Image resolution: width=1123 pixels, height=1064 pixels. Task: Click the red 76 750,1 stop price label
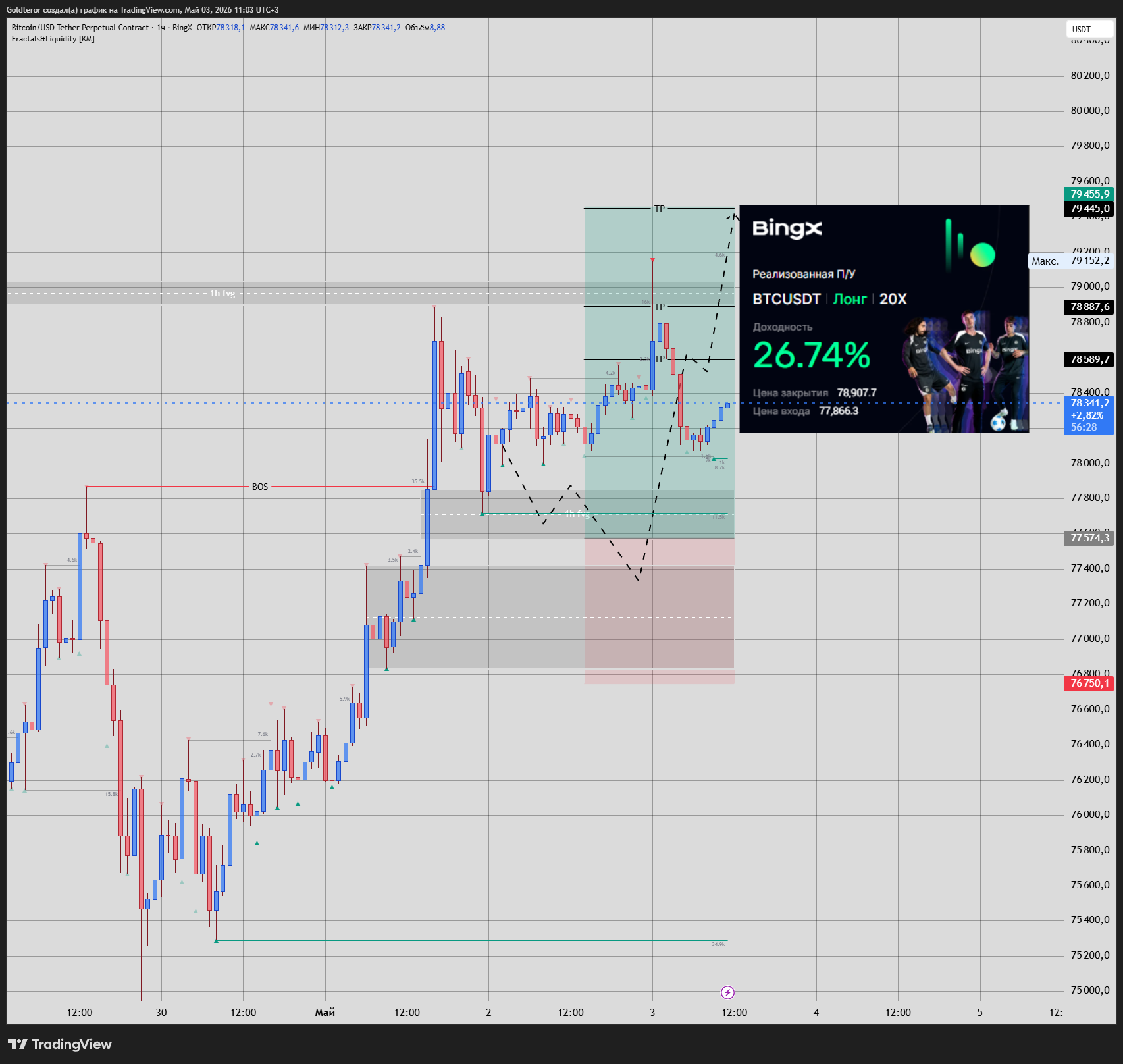[1089, 683]
